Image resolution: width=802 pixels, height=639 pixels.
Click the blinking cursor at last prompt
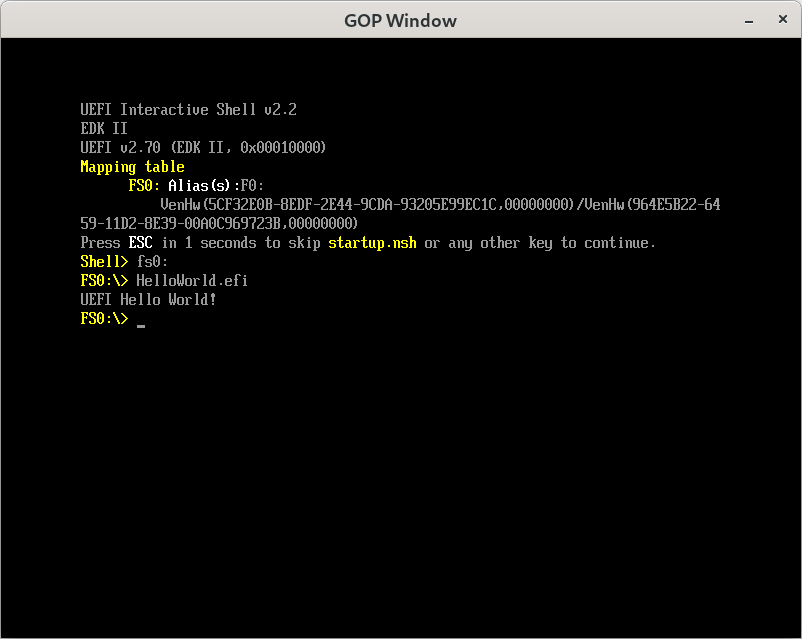[x=141, y=325]
